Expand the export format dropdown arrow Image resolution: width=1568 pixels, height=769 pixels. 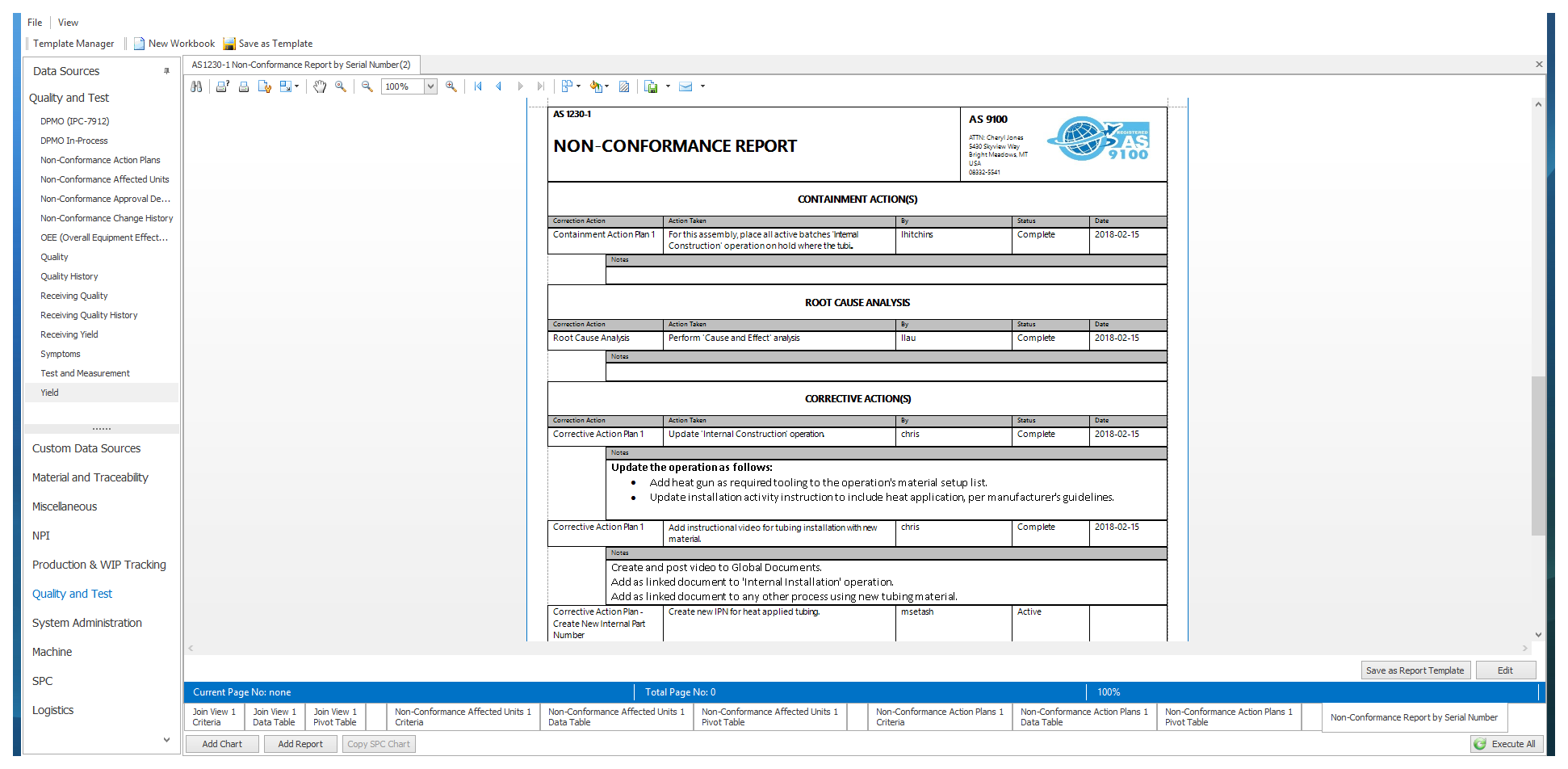[668, 86]
